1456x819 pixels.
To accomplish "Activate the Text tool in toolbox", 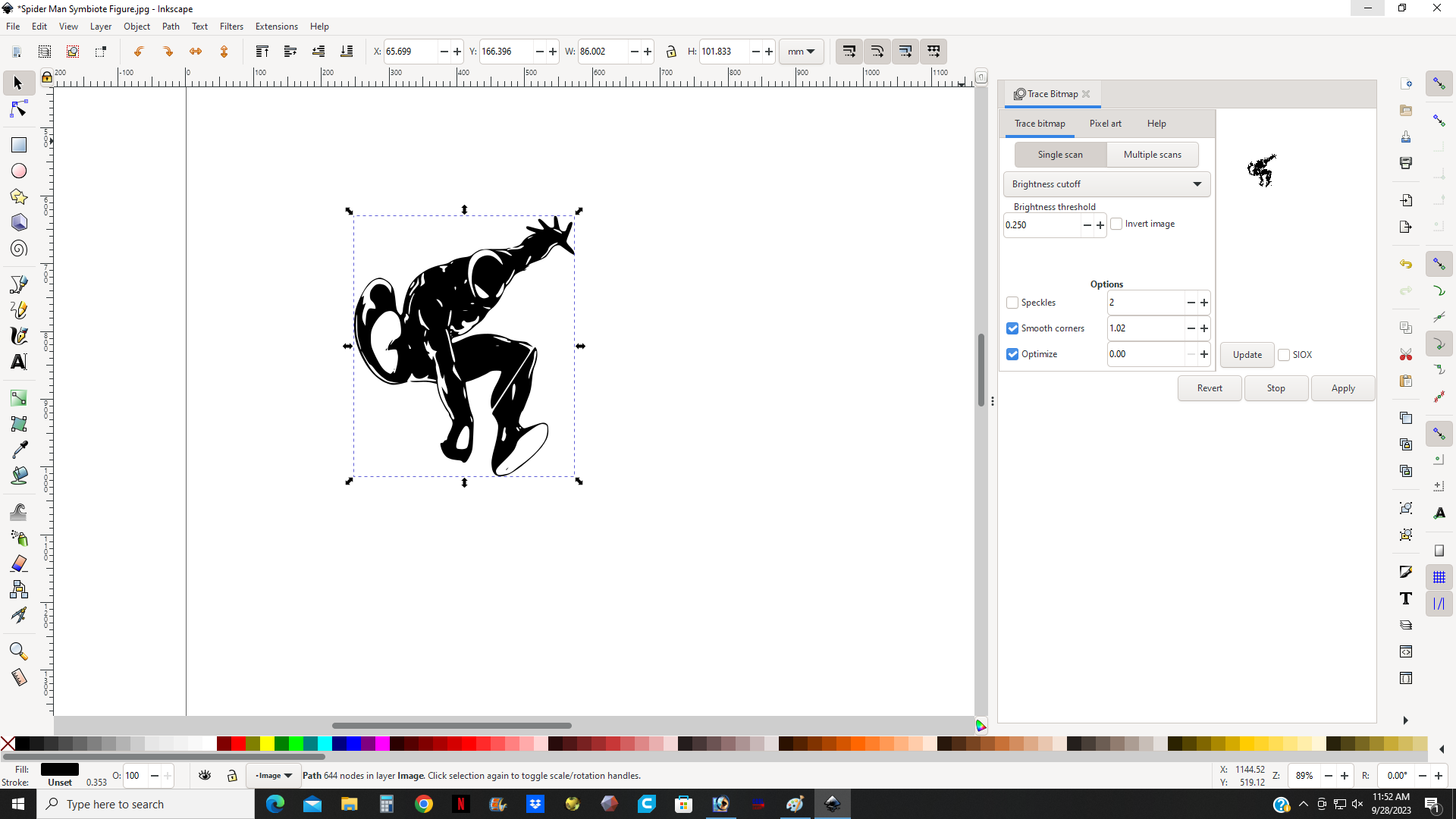I will 19,362.
